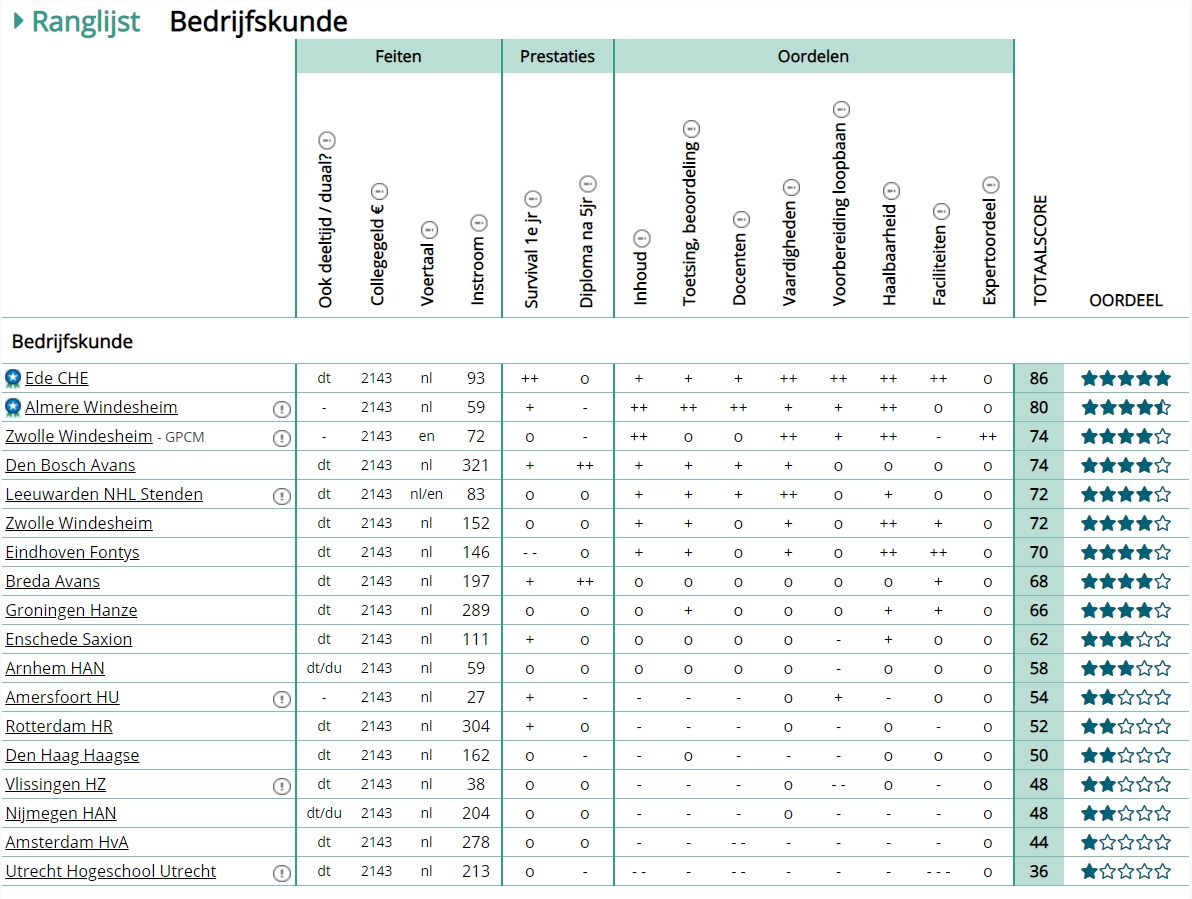Click the star rating for Utrecht Hogeschool Utrecht

[1126, 872]
